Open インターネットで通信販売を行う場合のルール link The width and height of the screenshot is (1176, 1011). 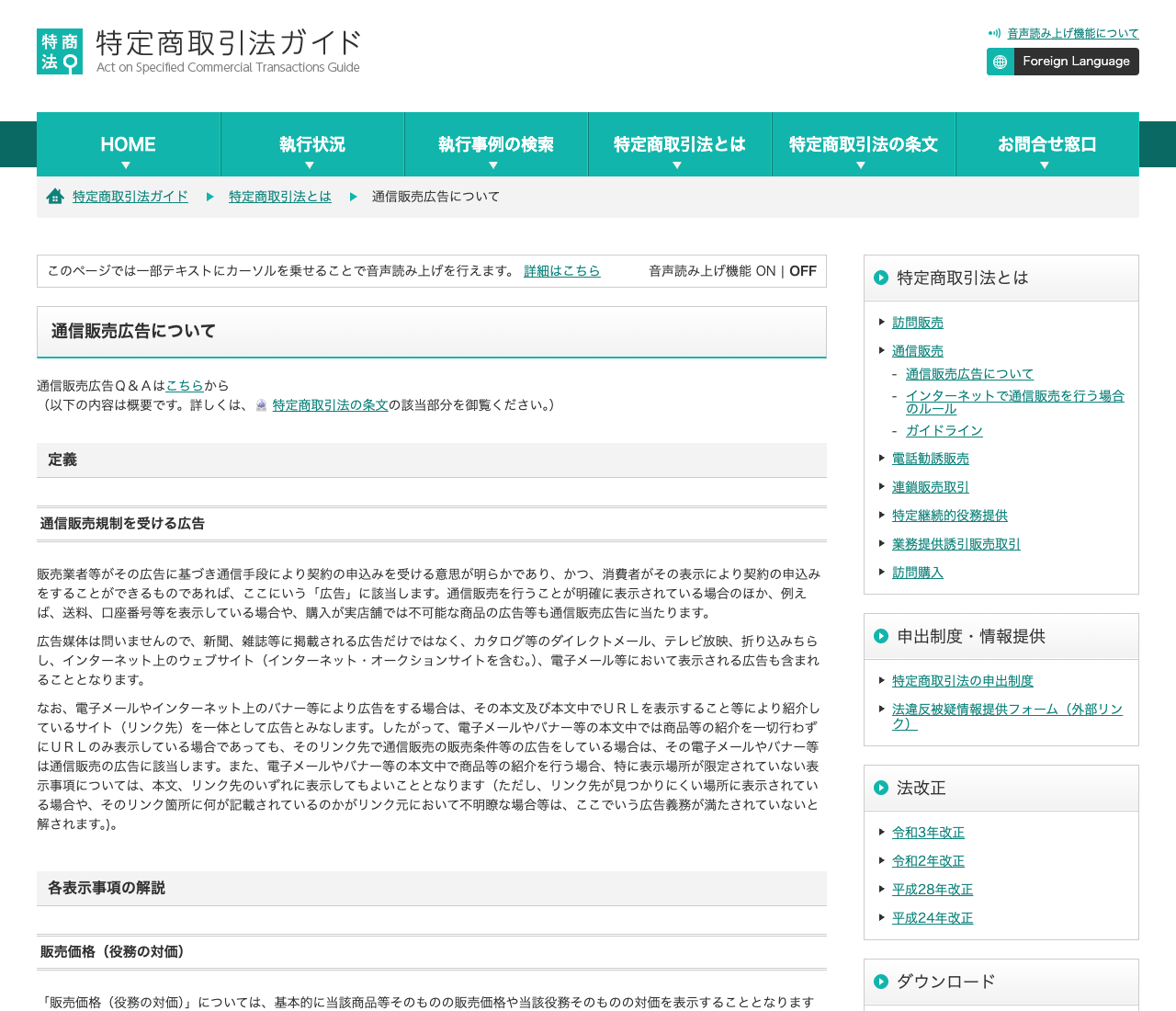(1015, 403)
